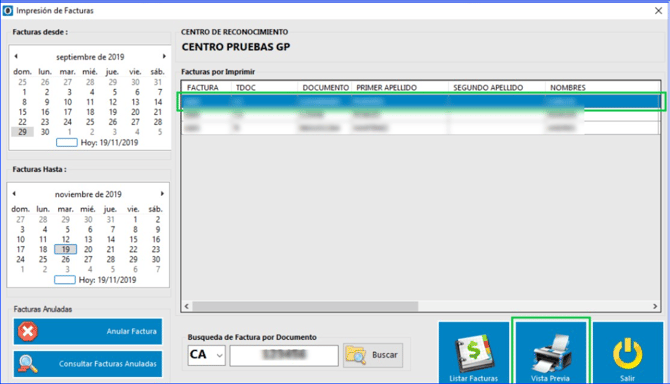Open the CA document type dropdown
This screenshot has height=384, width=670.
(220, 355)
